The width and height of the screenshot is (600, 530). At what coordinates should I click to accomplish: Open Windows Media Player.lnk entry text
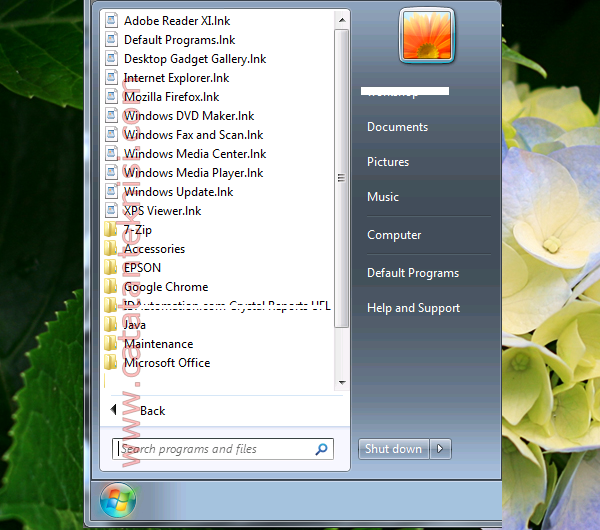194,173
